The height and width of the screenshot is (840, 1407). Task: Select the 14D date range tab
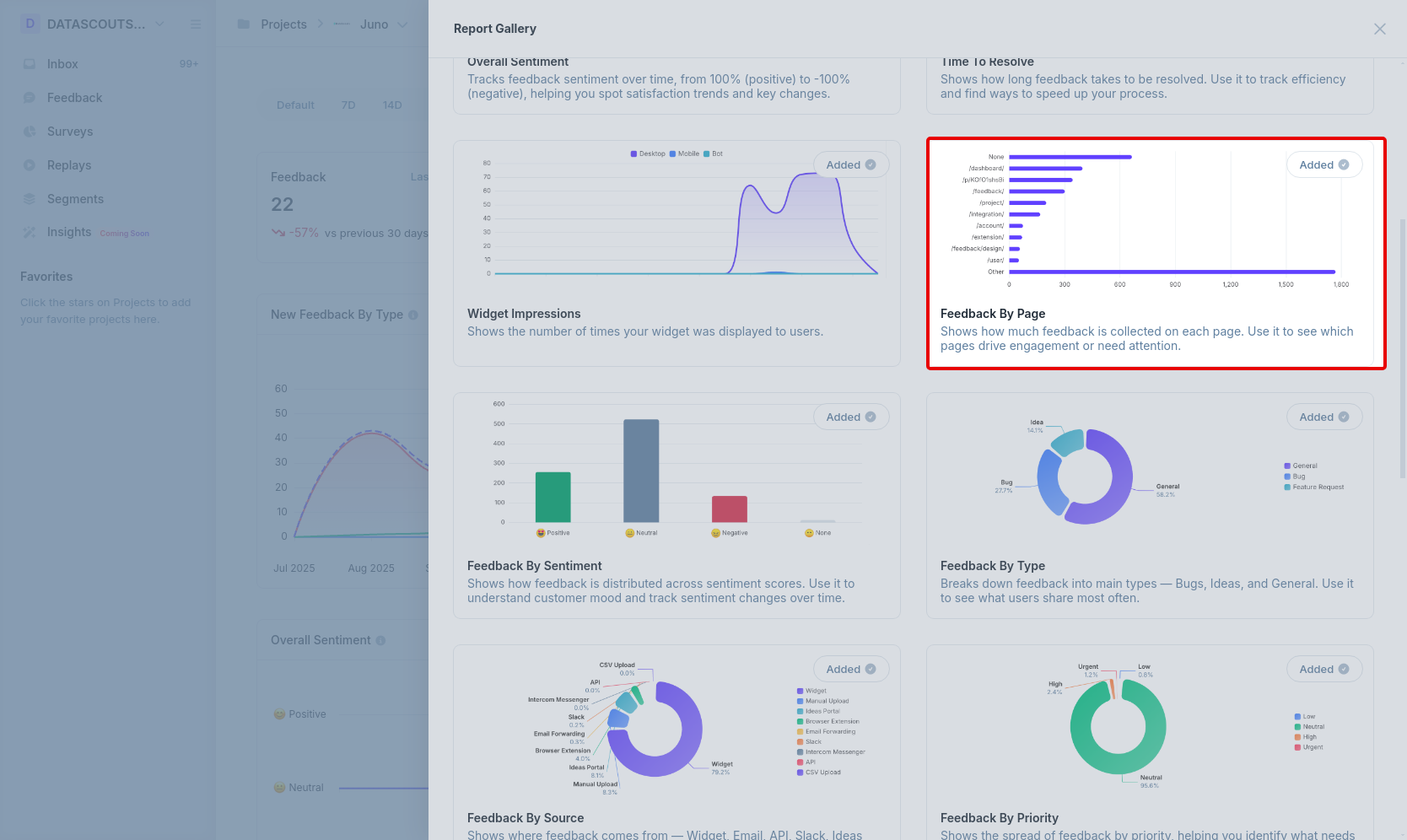coord(392,105)
